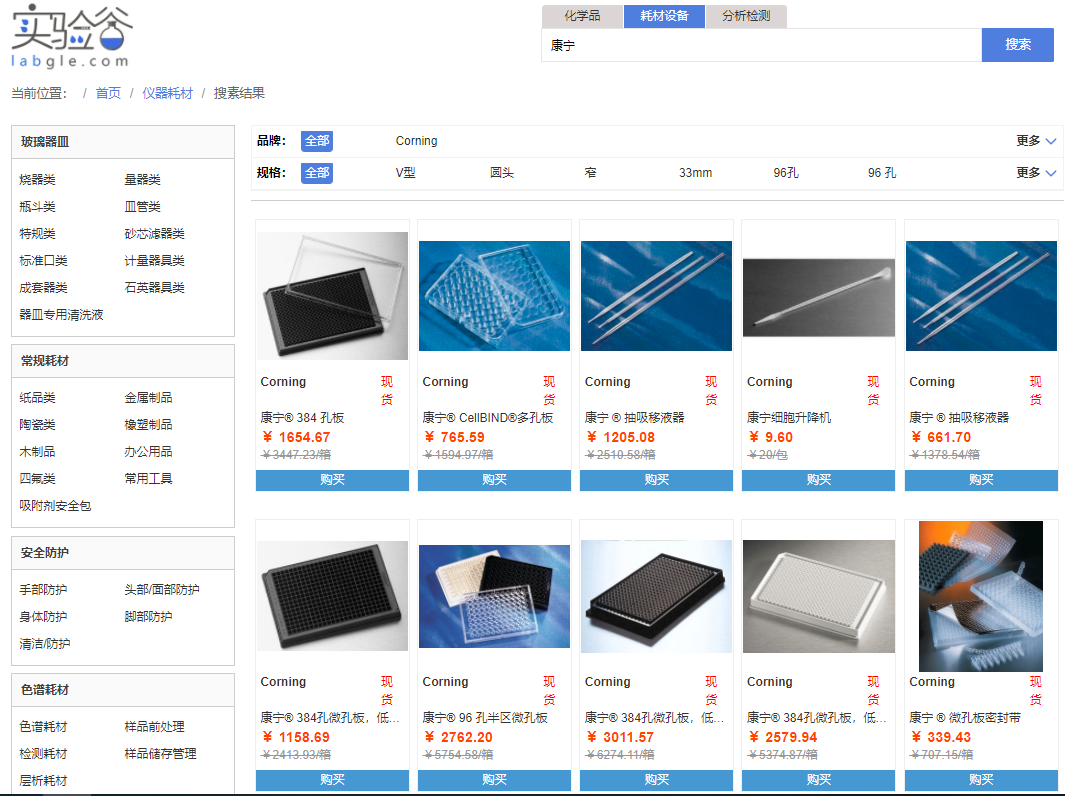Buy the CellBIND® 多孔板 at ¥765.59
This screenshot has height=796, width=1065.
494,480
